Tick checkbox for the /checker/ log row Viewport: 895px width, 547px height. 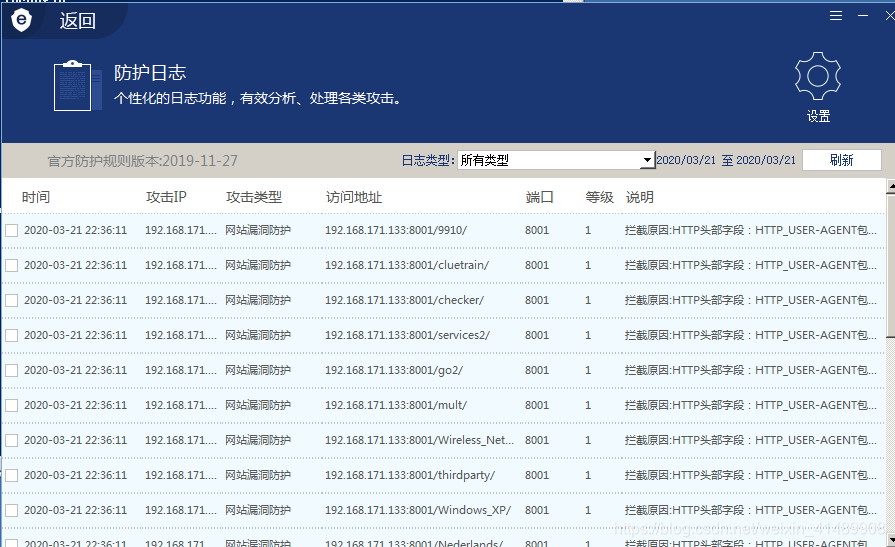(x=11, y=300)
